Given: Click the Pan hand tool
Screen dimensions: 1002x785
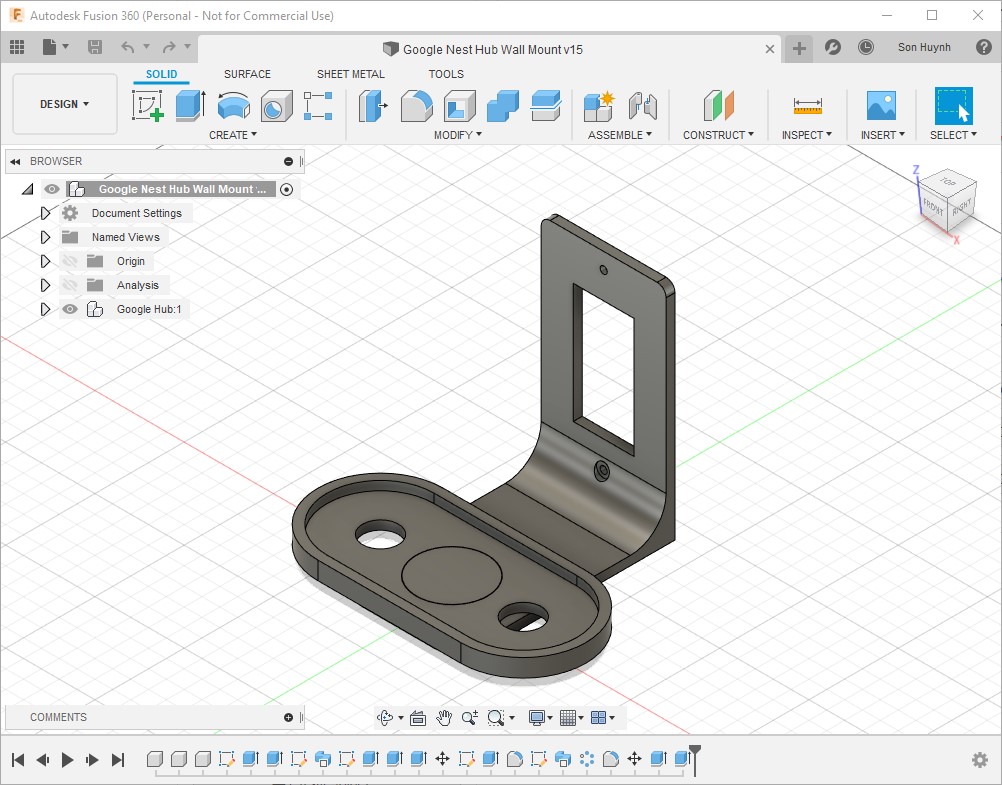Looking at the screenshot, I should coord(443,718).
